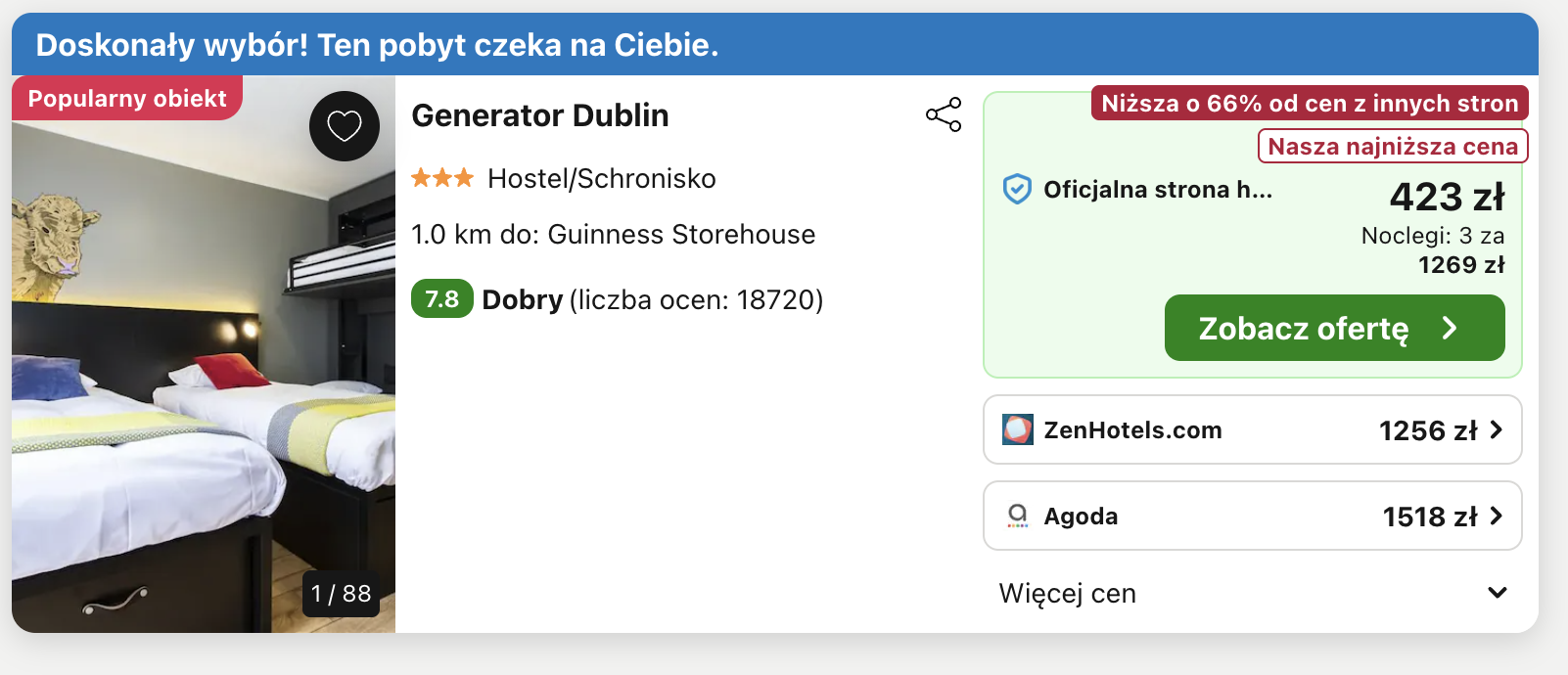Viewport: 1568px width, 675px height.
Task: Click the 1 / 88 photo counter
Action: 342,594
